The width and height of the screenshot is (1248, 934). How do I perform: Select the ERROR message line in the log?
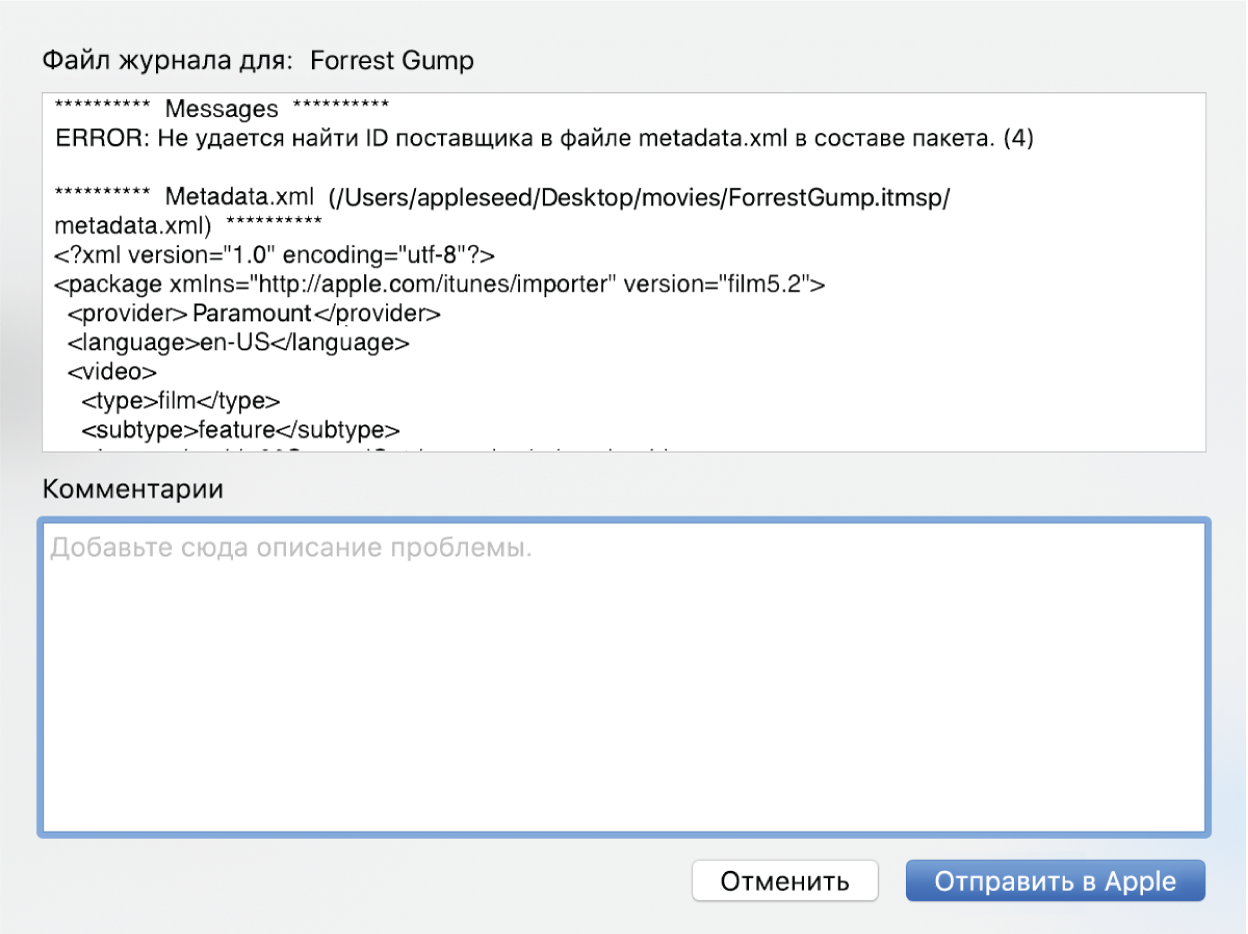point(544,140)
